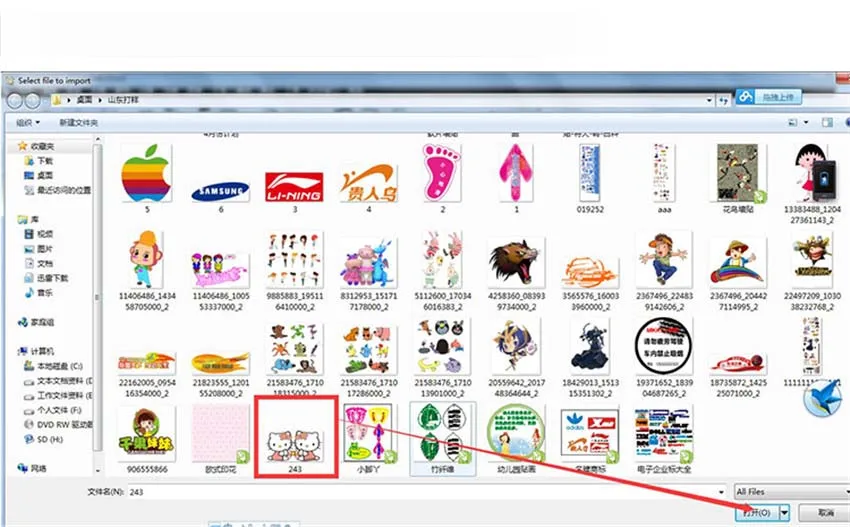Screen dimensions: 850x527
Task: Click navigation pane scrollbar up arrow
Action: (98, 140)
